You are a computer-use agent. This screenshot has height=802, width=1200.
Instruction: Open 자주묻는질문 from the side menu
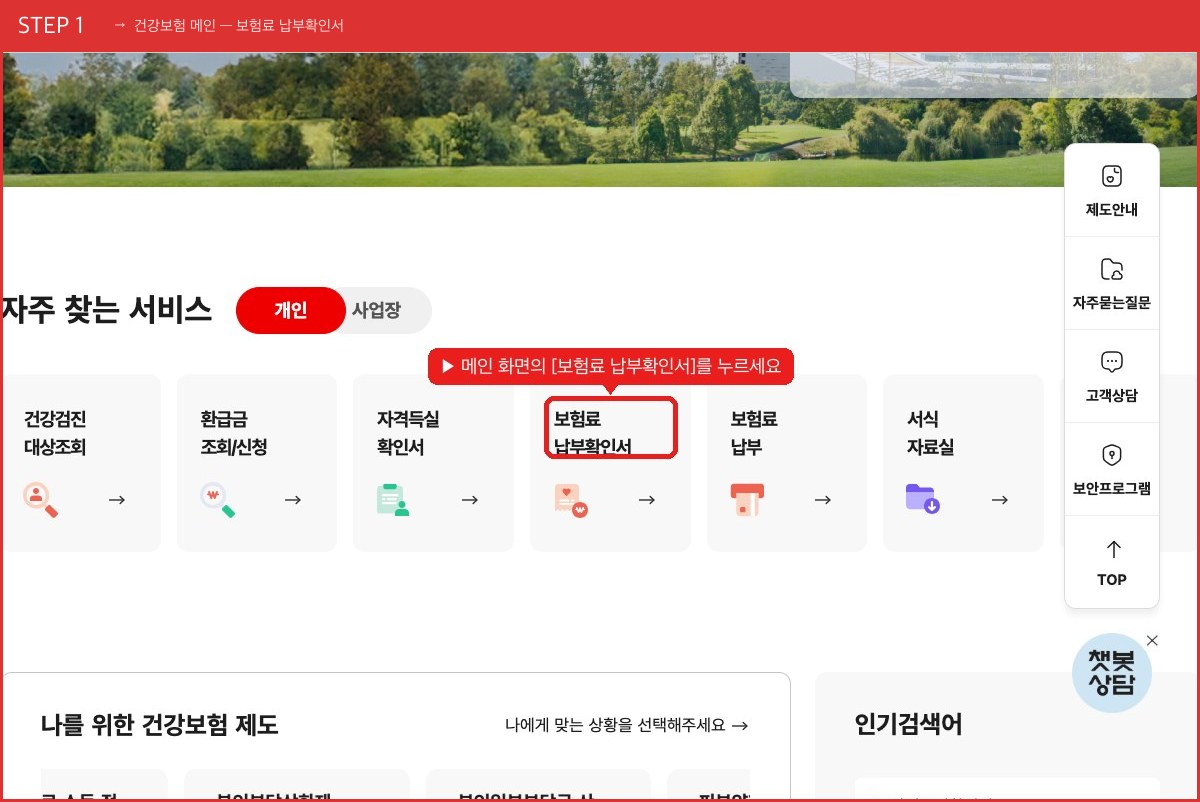point(1112,283)
